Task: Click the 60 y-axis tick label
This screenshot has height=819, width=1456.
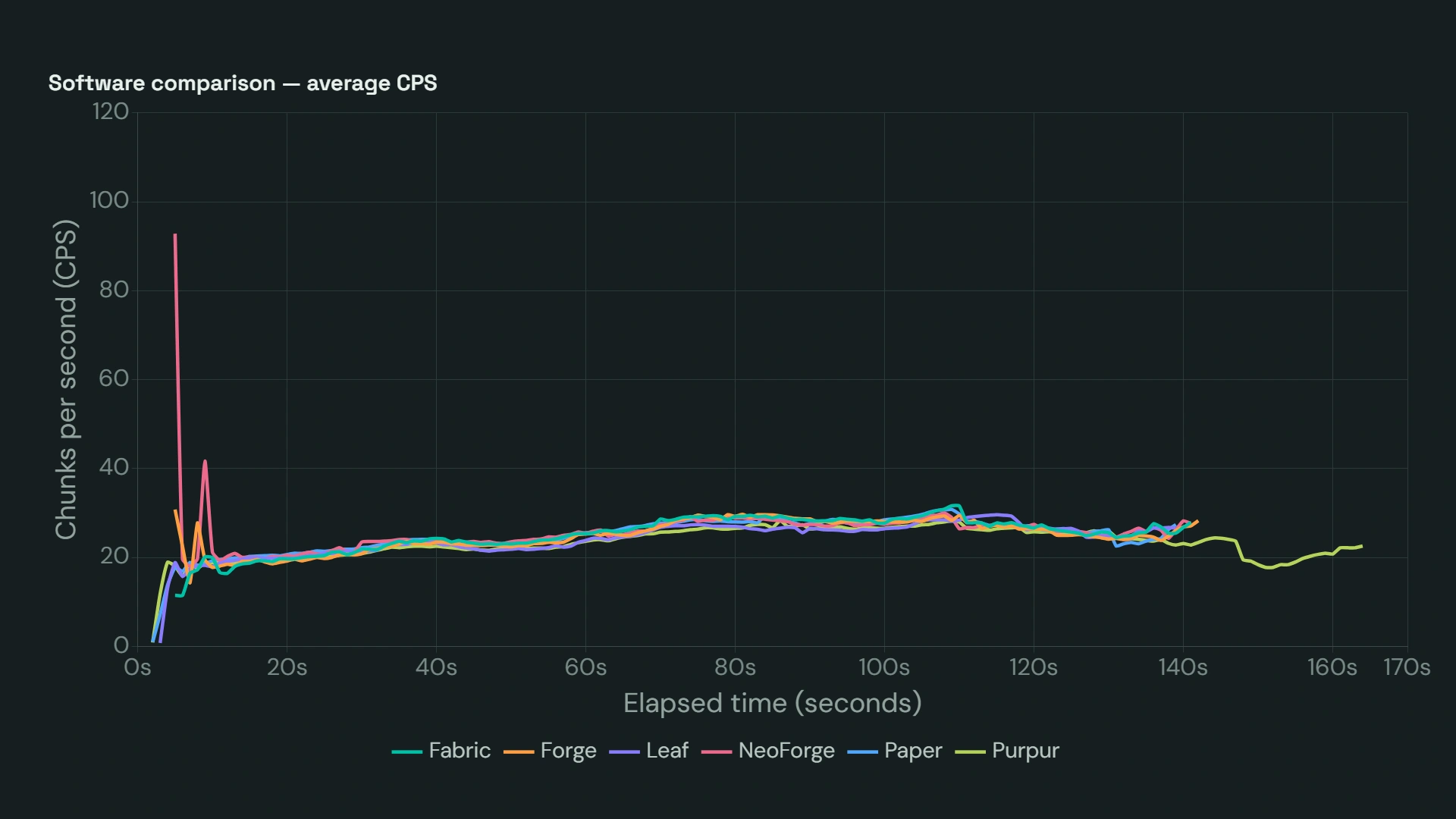Action: tap(114, 378)
